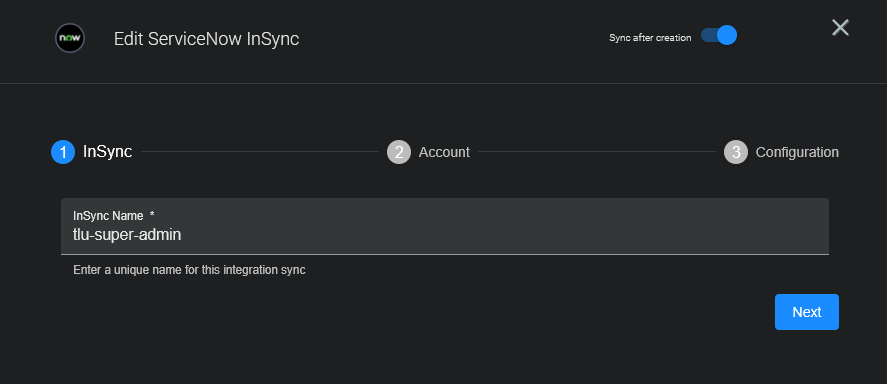Go to step 3 numbered circle
The height and width of the screenshot is (384, 887).
click(x=736, y=152)
